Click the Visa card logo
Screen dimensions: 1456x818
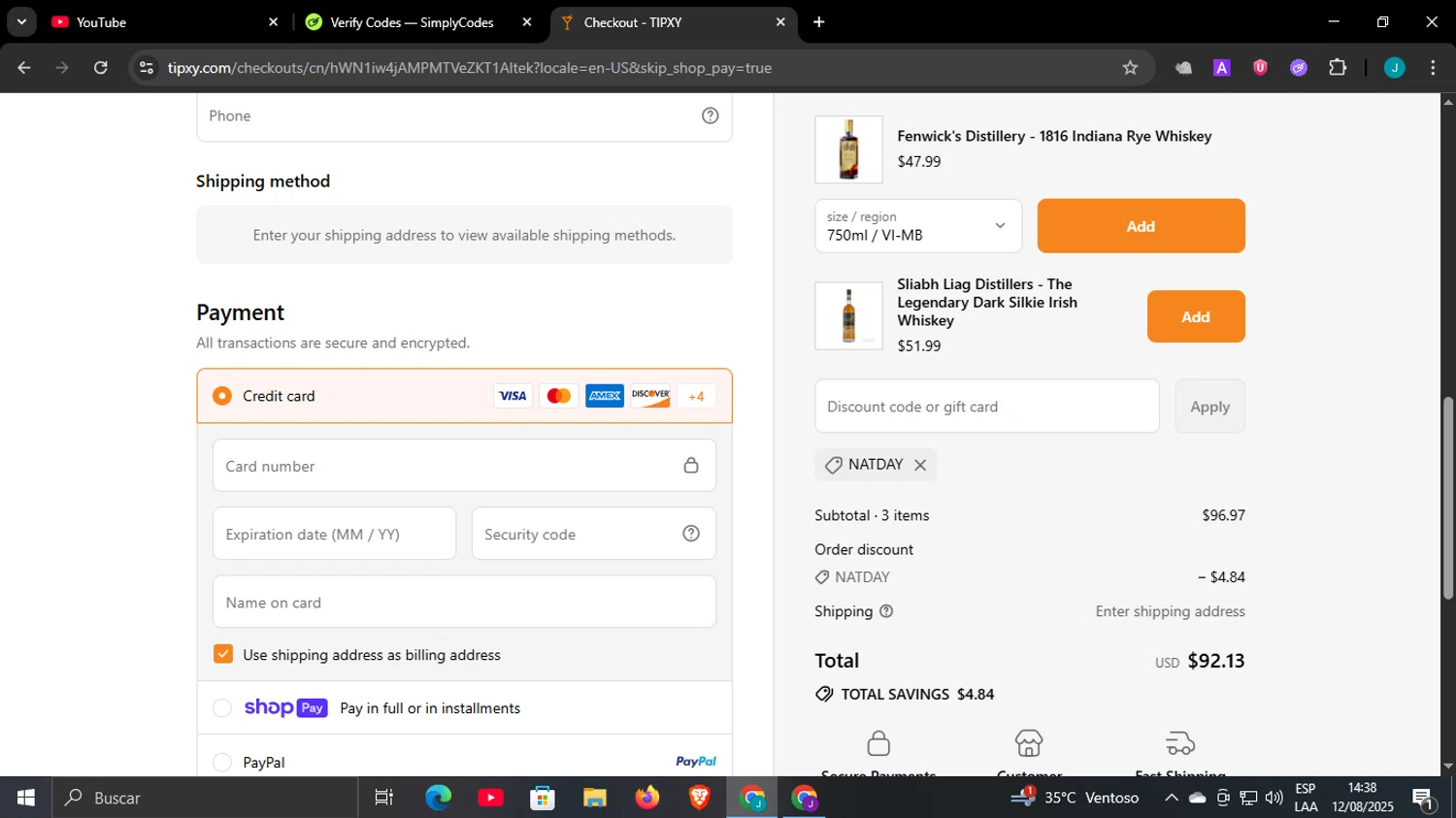click(513, 396)
